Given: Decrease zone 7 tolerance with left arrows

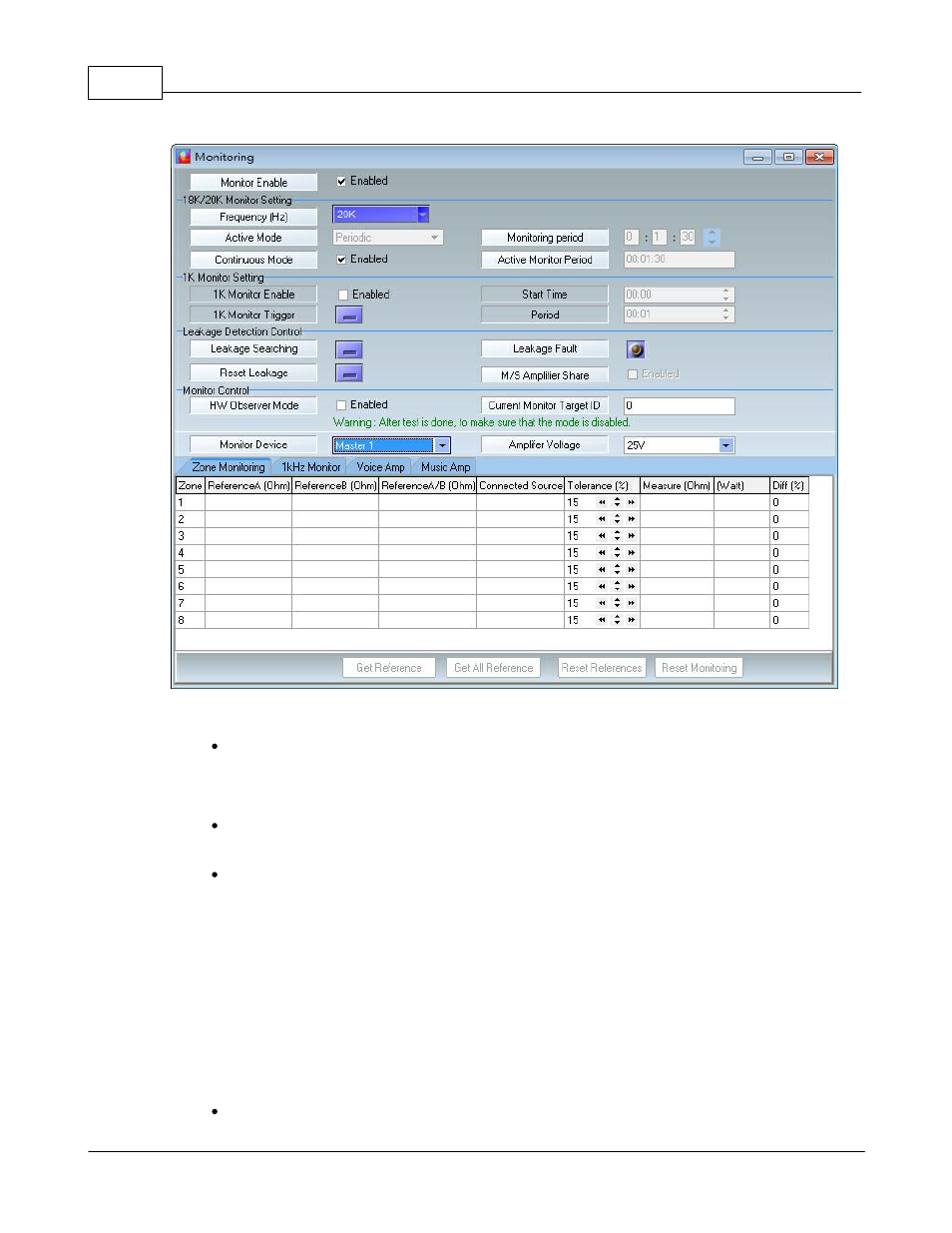Looking at the screenshot, I should (602, 603).
